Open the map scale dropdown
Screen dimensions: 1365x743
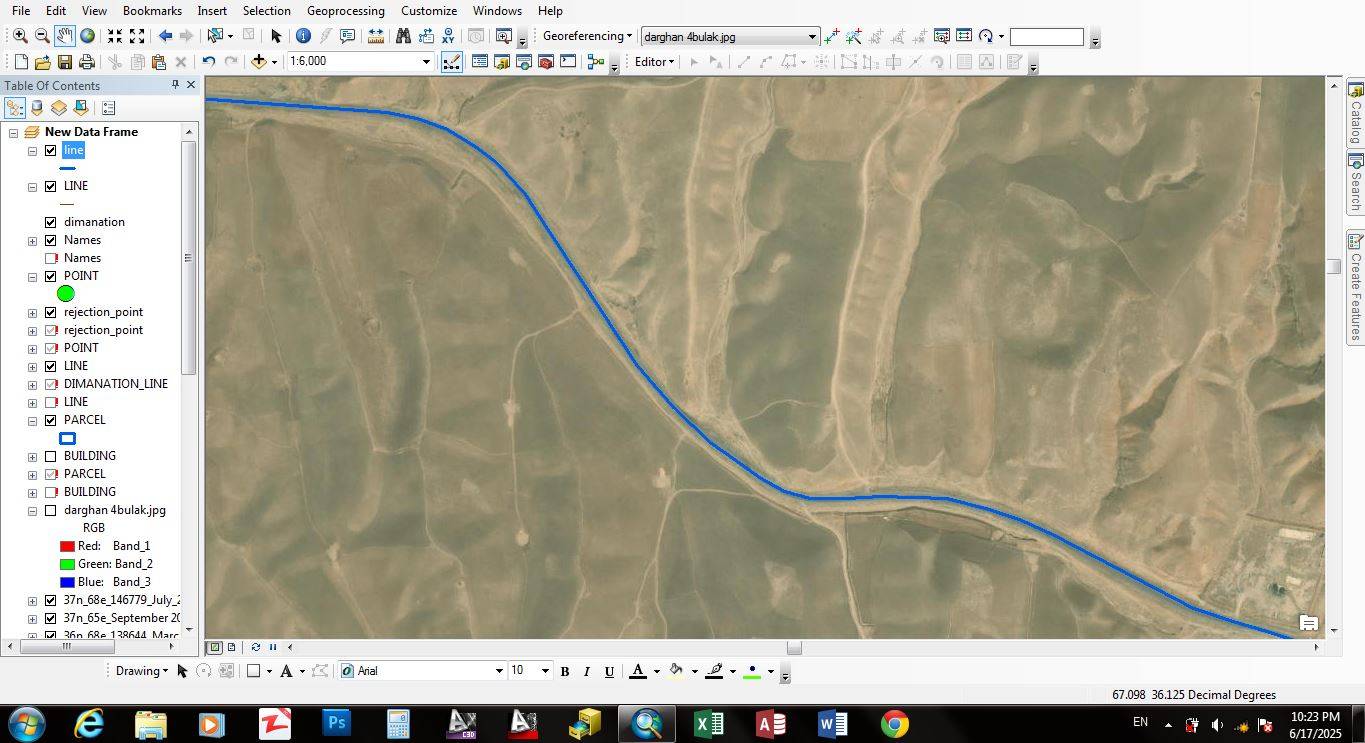426,62
